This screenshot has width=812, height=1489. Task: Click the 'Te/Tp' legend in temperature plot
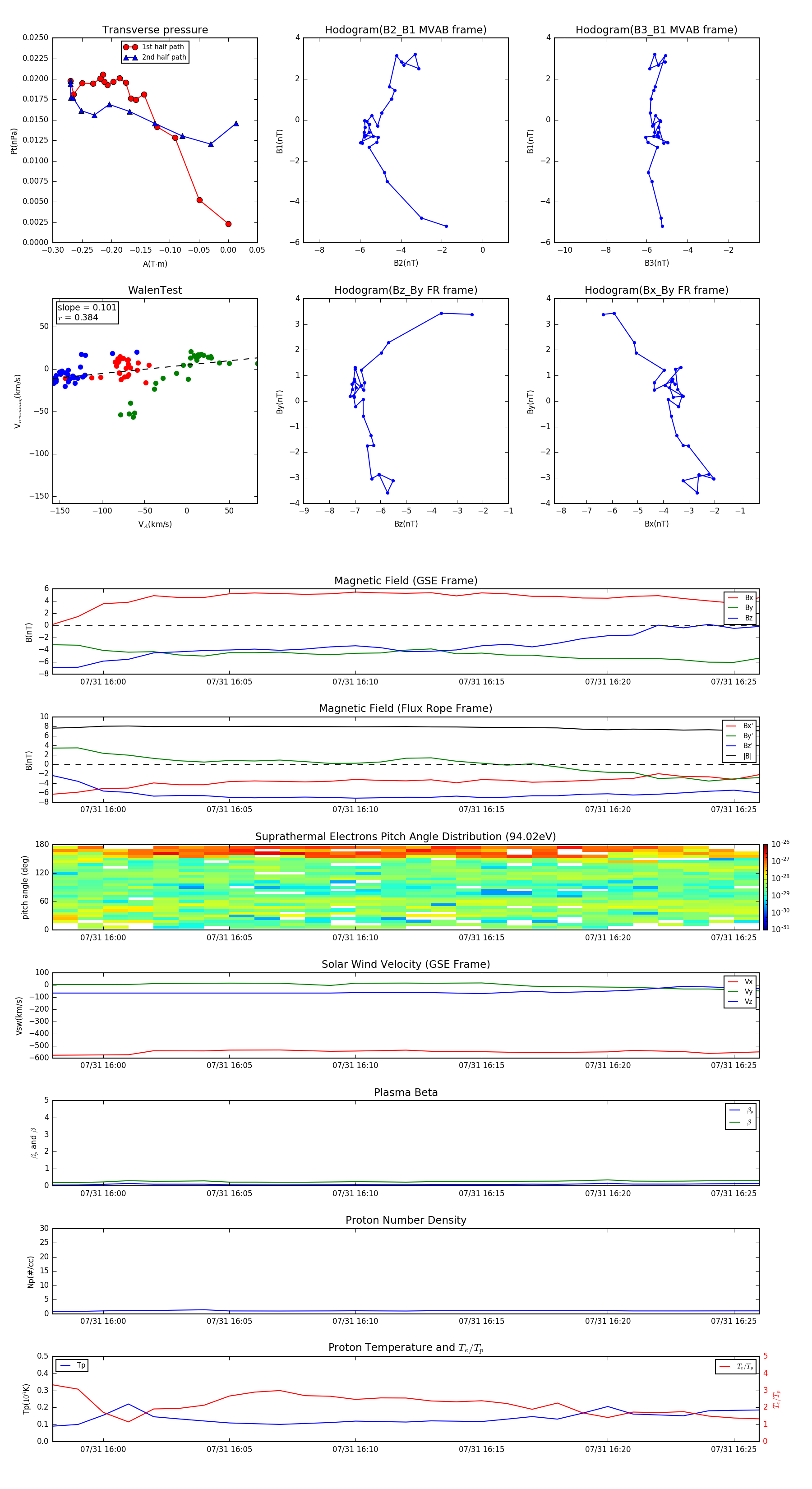735,1366
